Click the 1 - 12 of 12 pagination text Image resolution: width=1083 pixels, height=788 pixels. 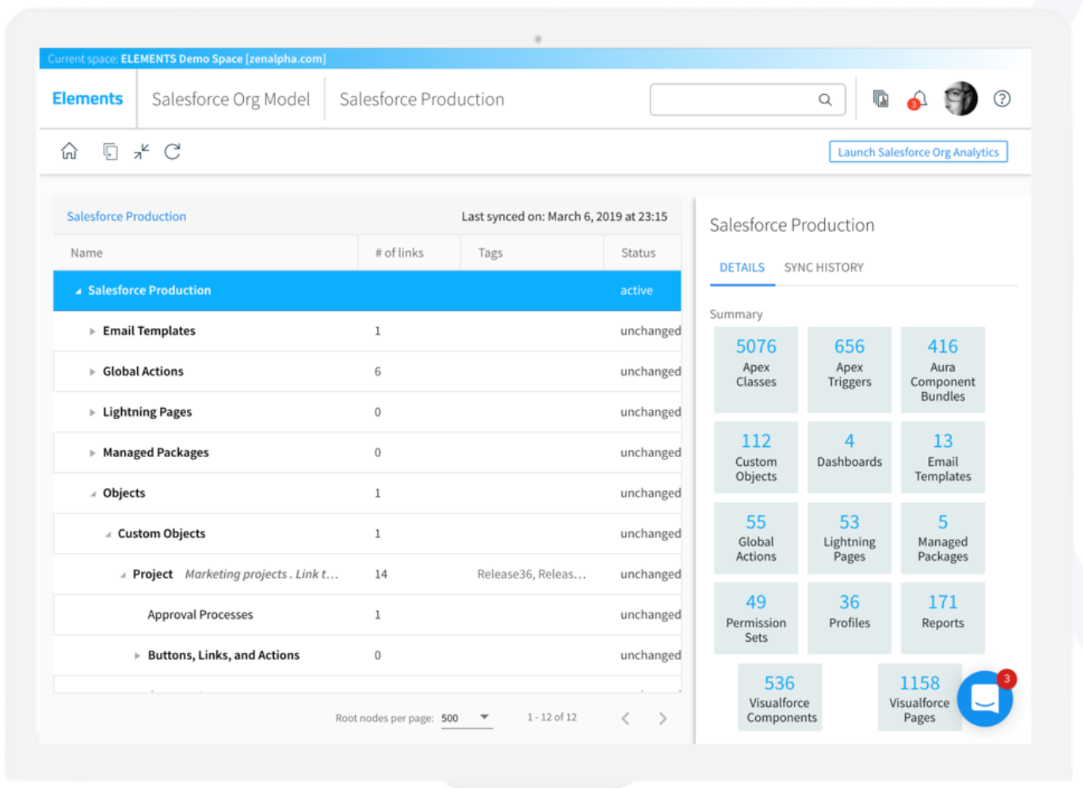click(x=552, y=718)
